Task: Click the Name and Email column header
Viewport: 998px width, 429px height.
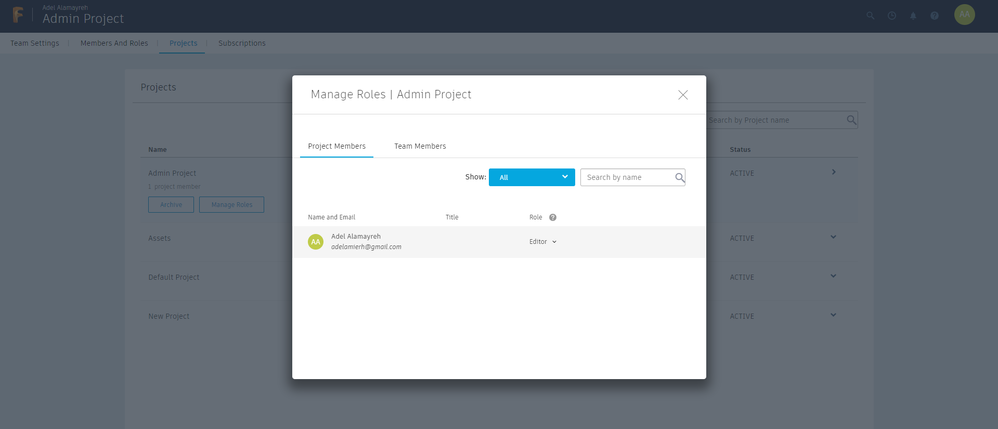Action: coord(332,217)
